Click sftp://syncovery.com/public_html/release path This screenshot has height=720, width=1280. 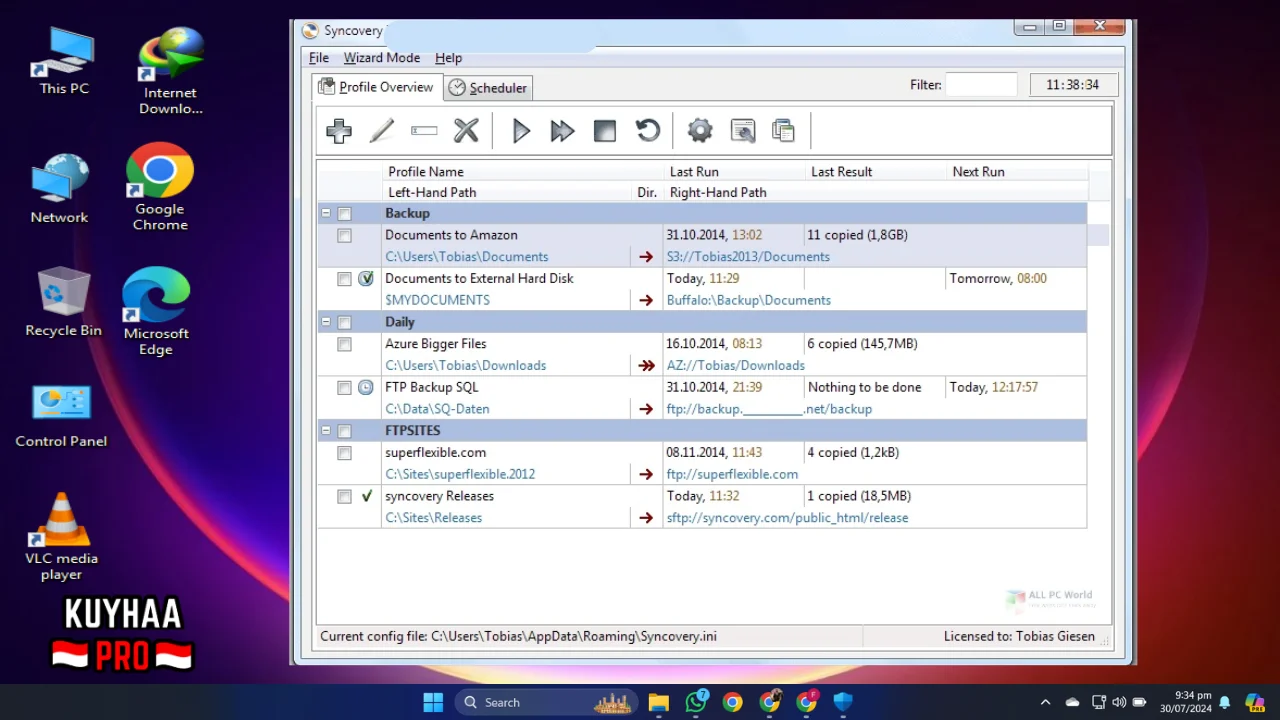[x=788, y=518]
